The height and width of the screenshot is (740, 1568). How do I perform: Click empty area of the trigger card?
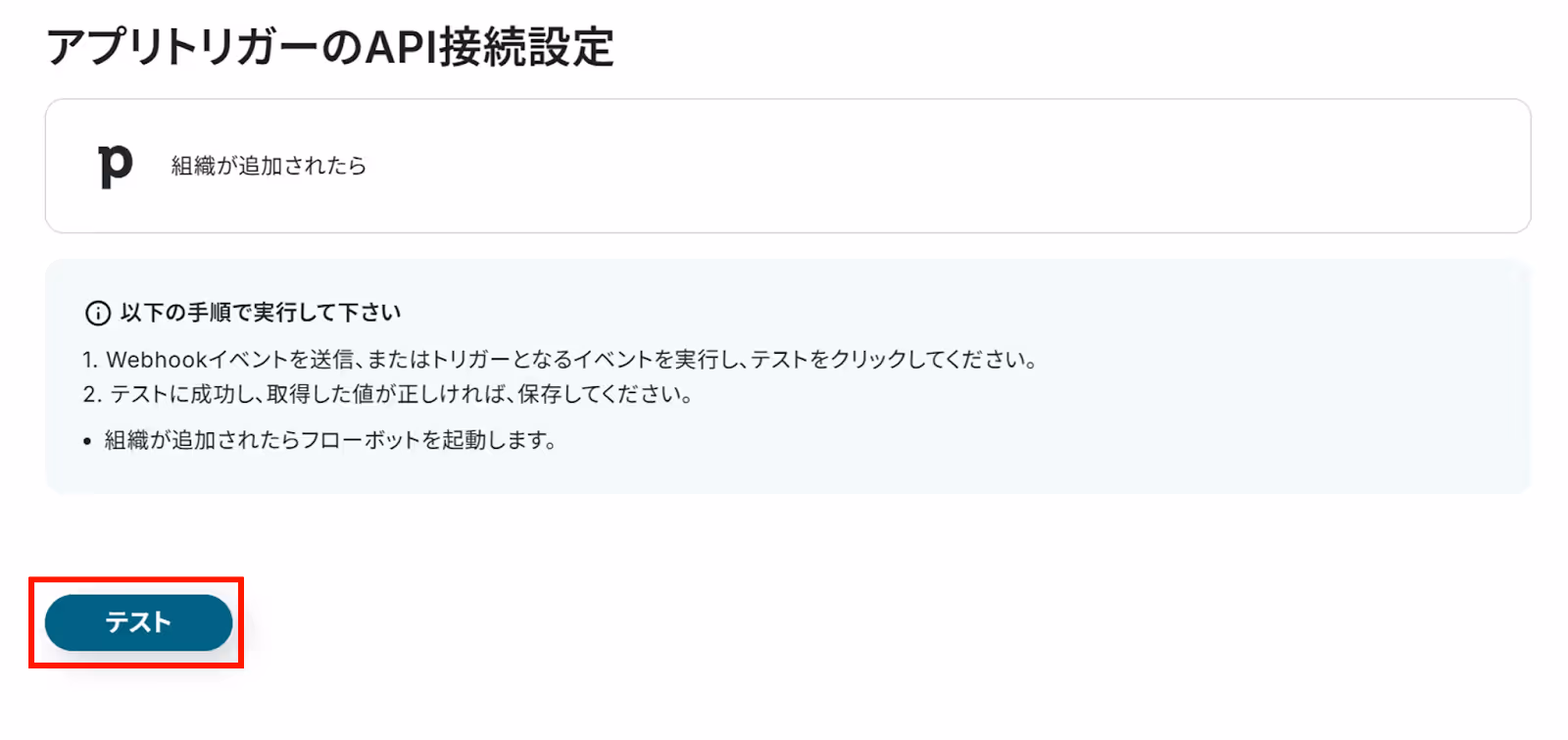[931, 166]
